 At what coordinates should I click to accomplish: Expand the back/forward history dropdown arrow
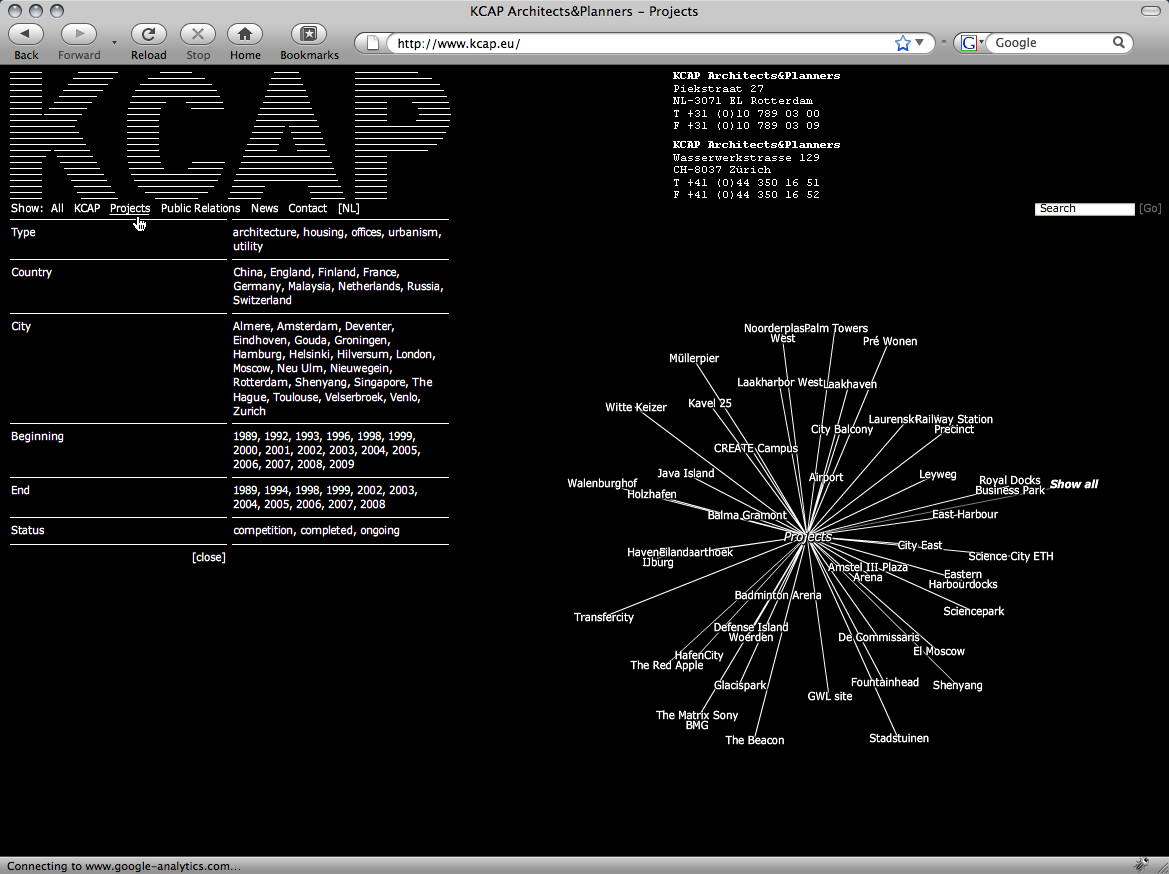click(x=114, y=43)
